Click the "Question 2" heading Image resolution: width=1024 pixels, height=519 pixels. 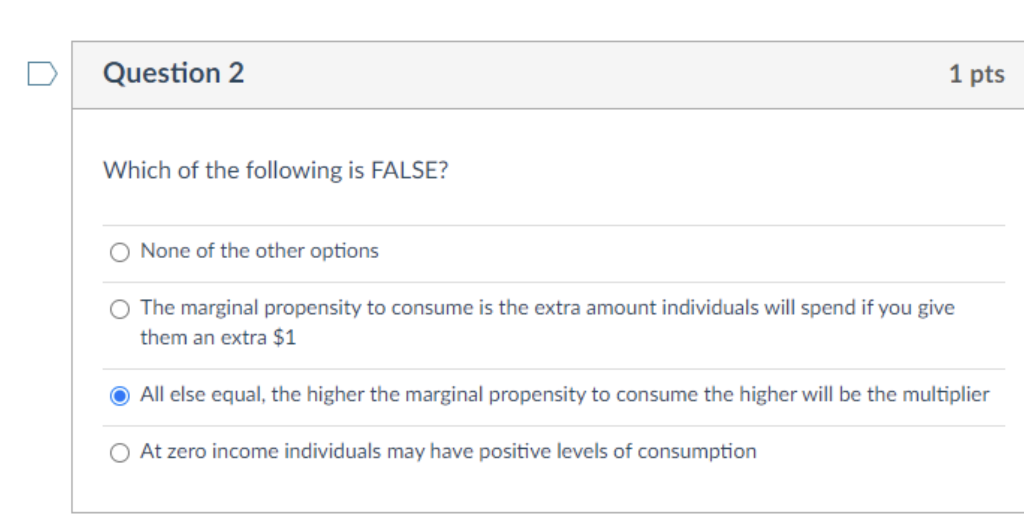173,73
